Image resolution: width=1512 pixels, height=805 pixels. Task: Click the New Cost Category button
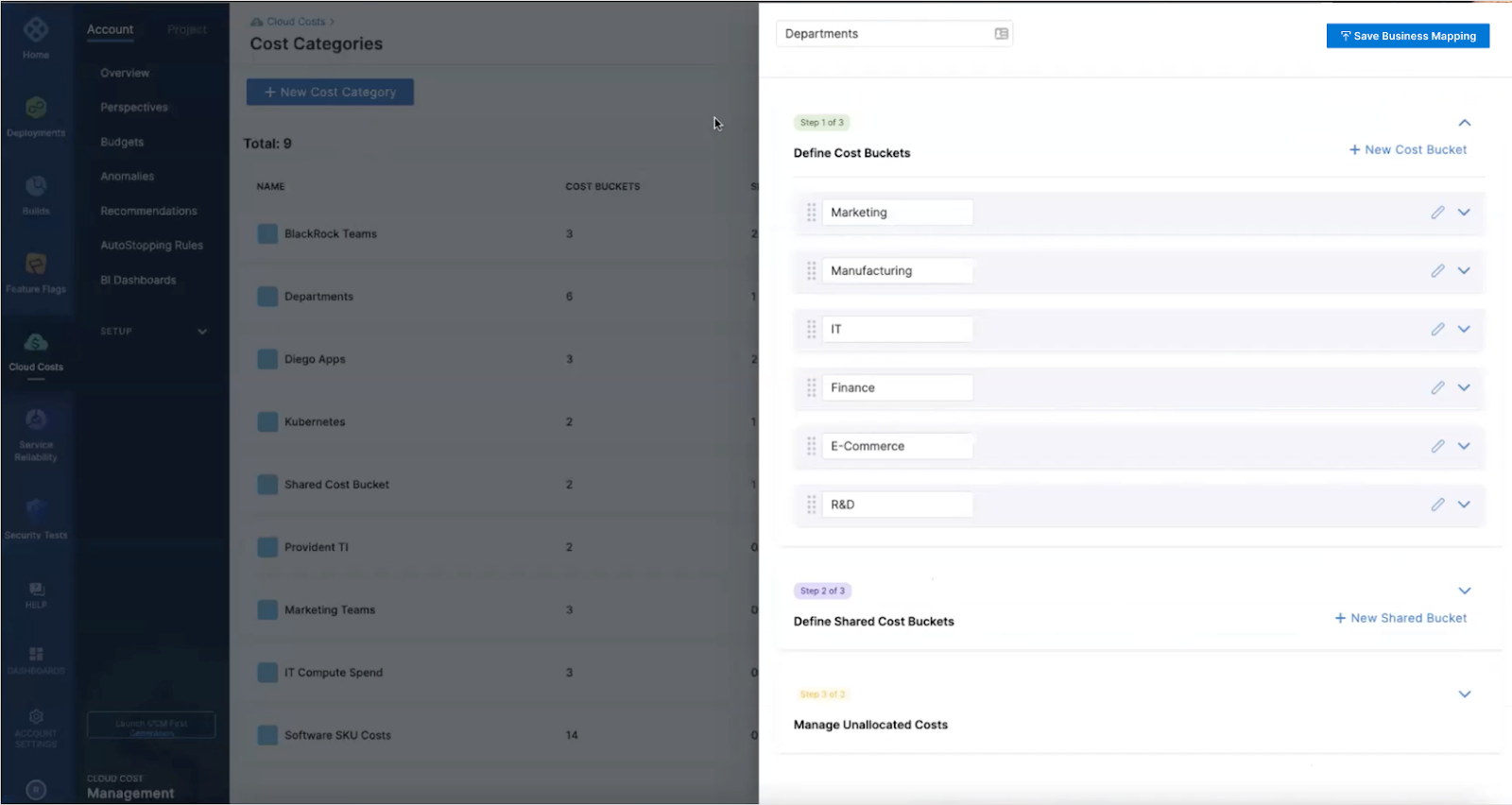tap(330, 93)
